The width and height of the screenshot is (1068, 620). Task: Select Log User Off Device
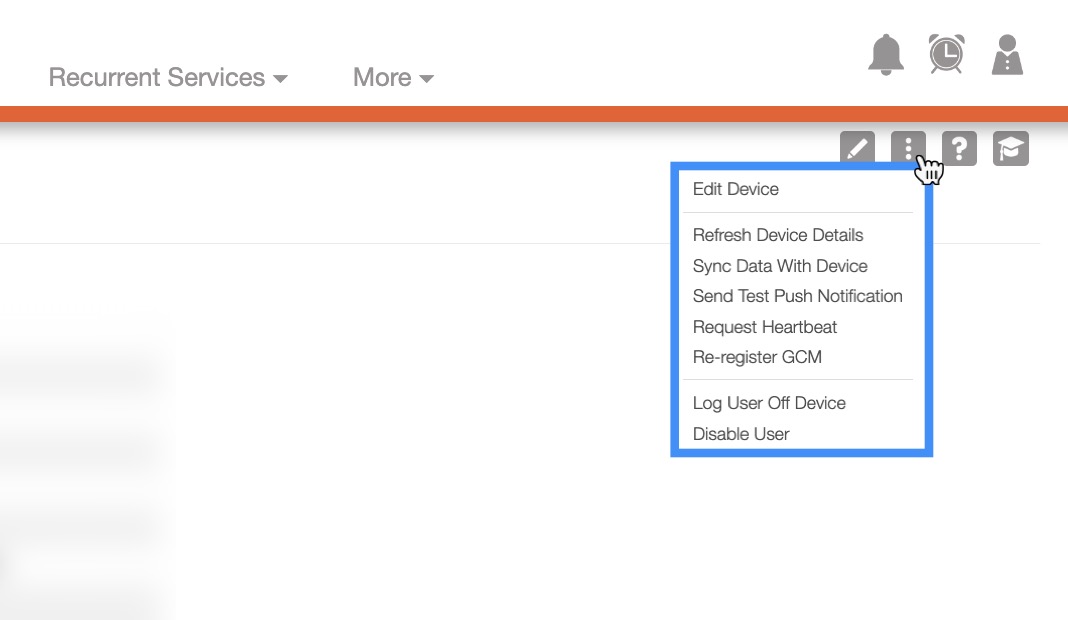coord(769,403)
